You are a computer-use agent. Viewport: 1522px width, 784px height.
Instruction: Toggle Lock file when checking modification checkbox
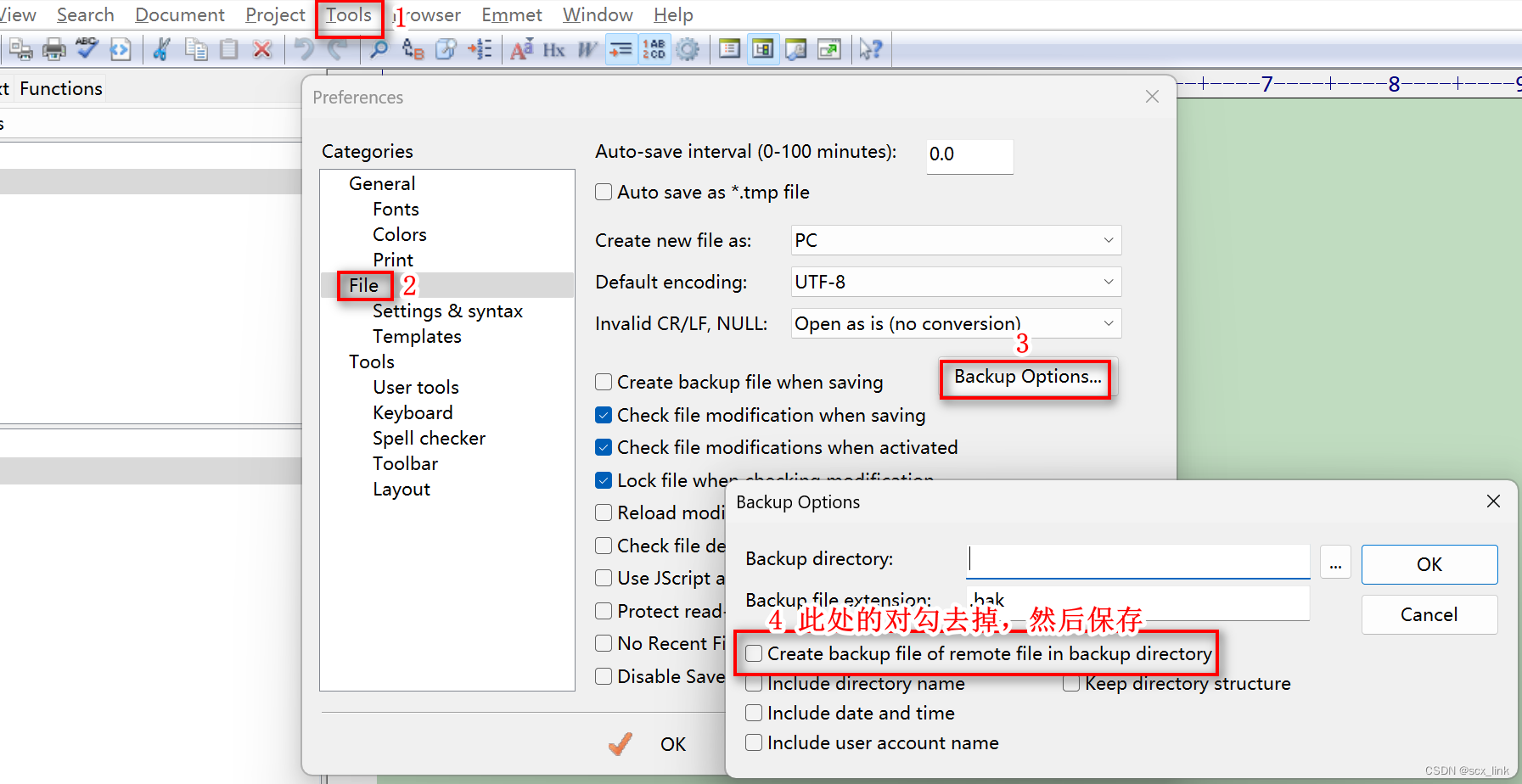click(604, 480)
